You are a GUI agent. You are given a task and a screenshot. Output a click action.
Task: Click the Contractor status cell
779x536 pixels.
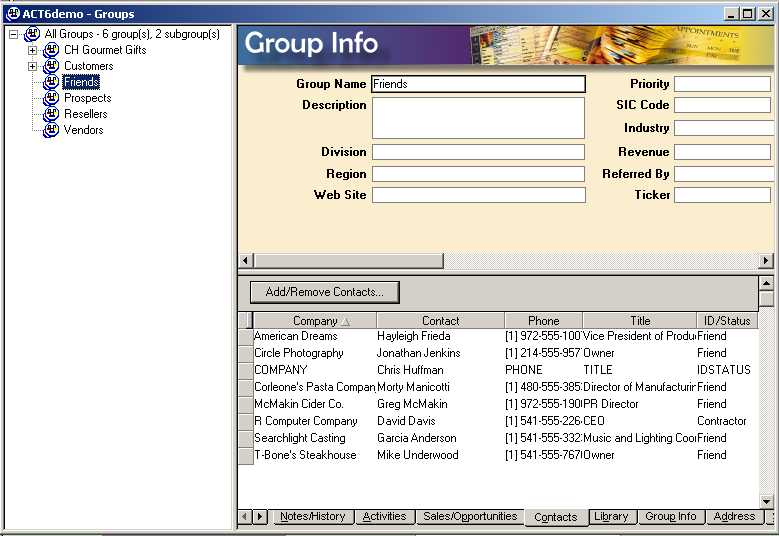727,421
